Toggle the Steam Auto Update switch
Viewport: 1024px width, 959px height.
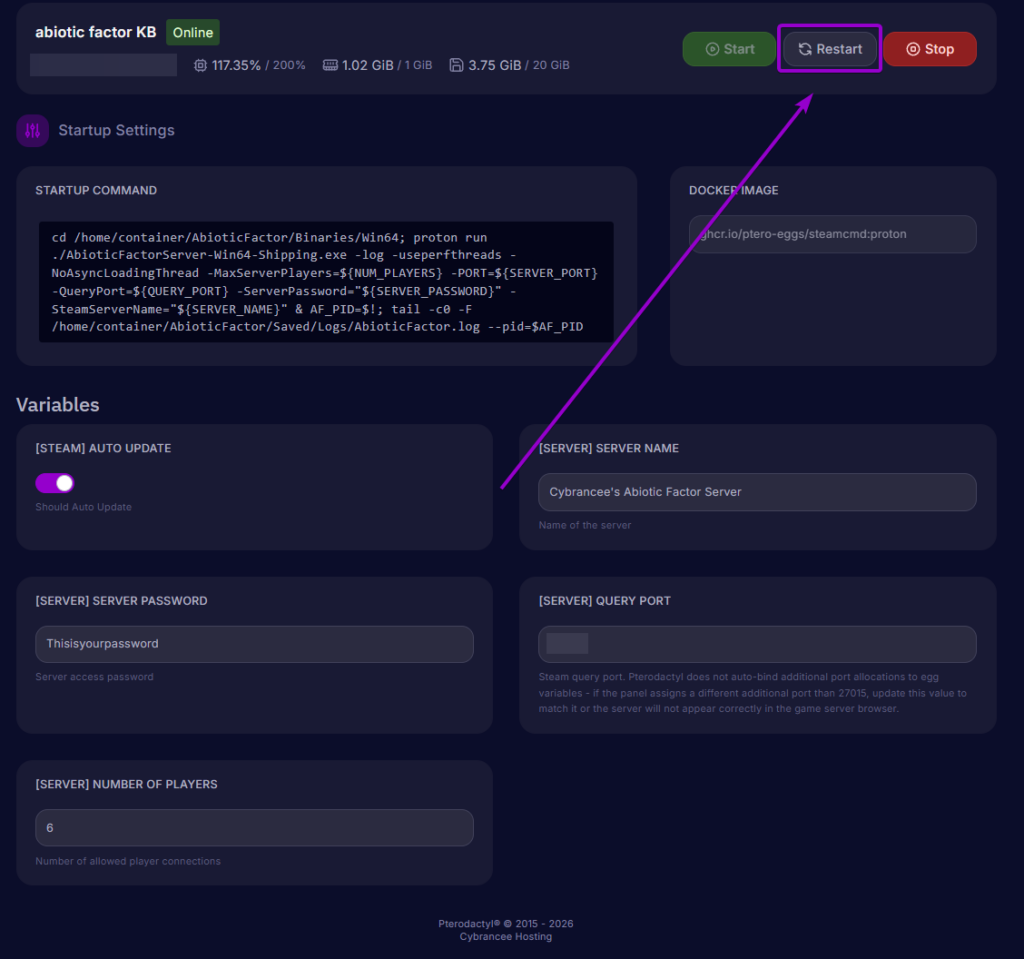coord(55,483)
